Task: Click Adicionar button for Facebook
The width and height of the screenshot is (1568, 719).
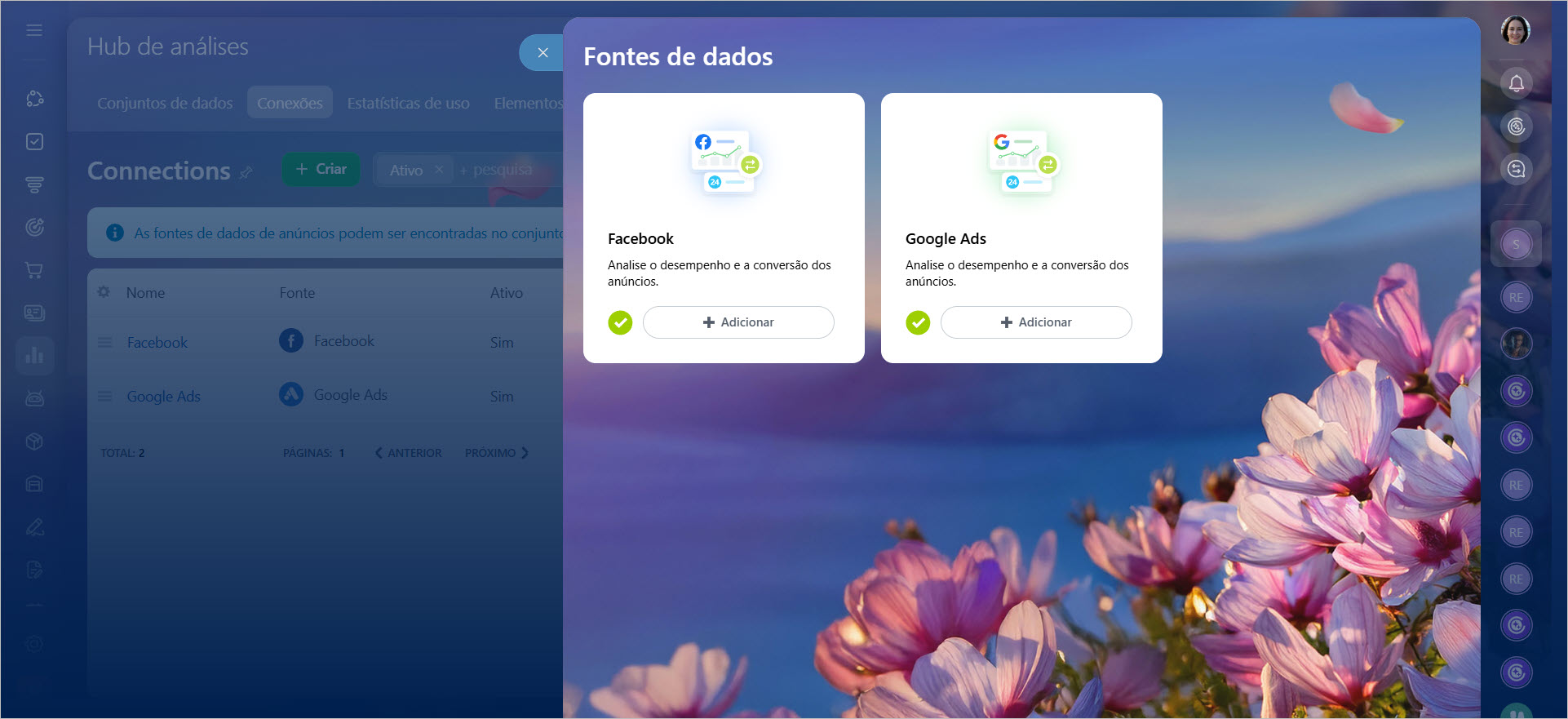Action: (738, 322)
